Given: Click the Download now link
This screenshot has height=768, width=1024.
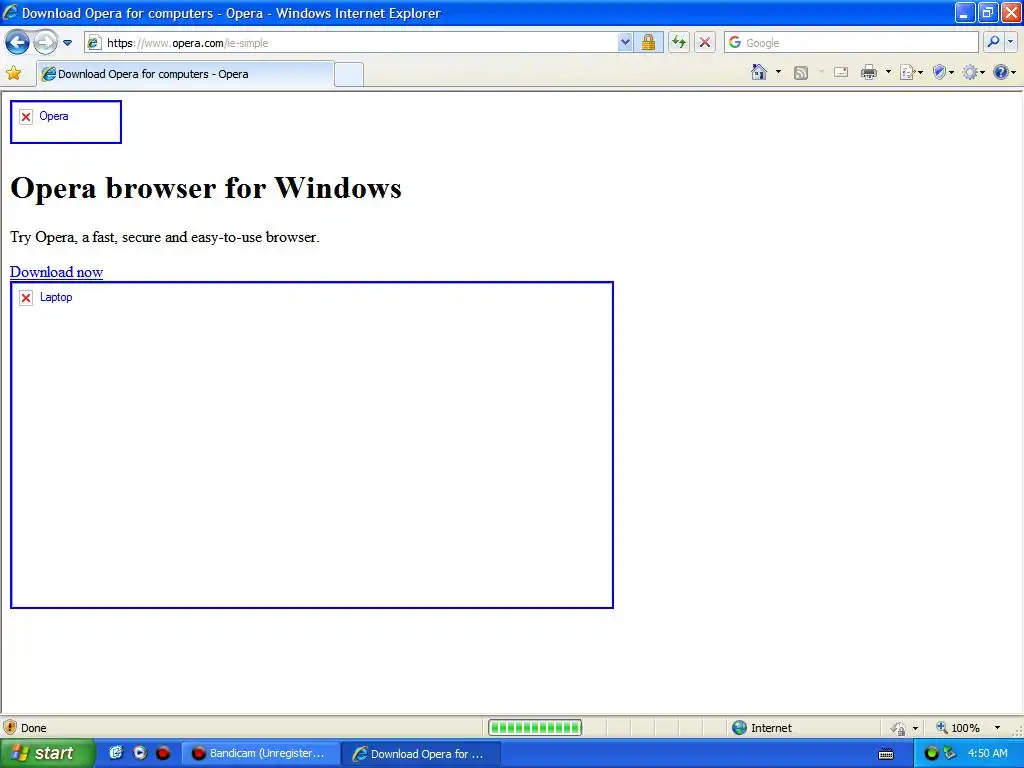Looking at the screenshot, I should (56, 272).
